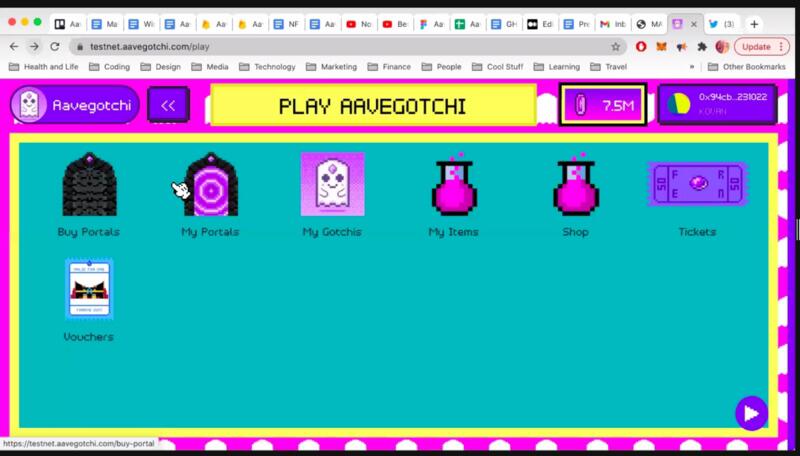Image resolution: width=800 pixels, height=456 pixels.
Task: Open the Cool Stuff bookmarks folder
Action: (x=498, y=67)
